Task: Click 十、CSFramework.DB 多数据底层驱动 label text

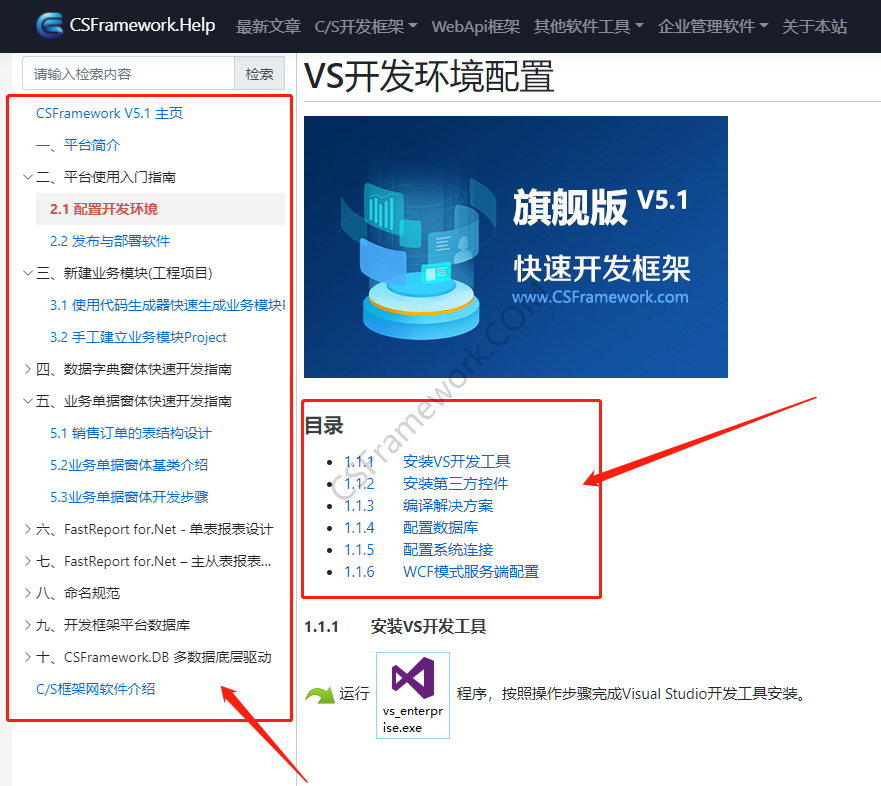Action: click(x=153, y=657)
